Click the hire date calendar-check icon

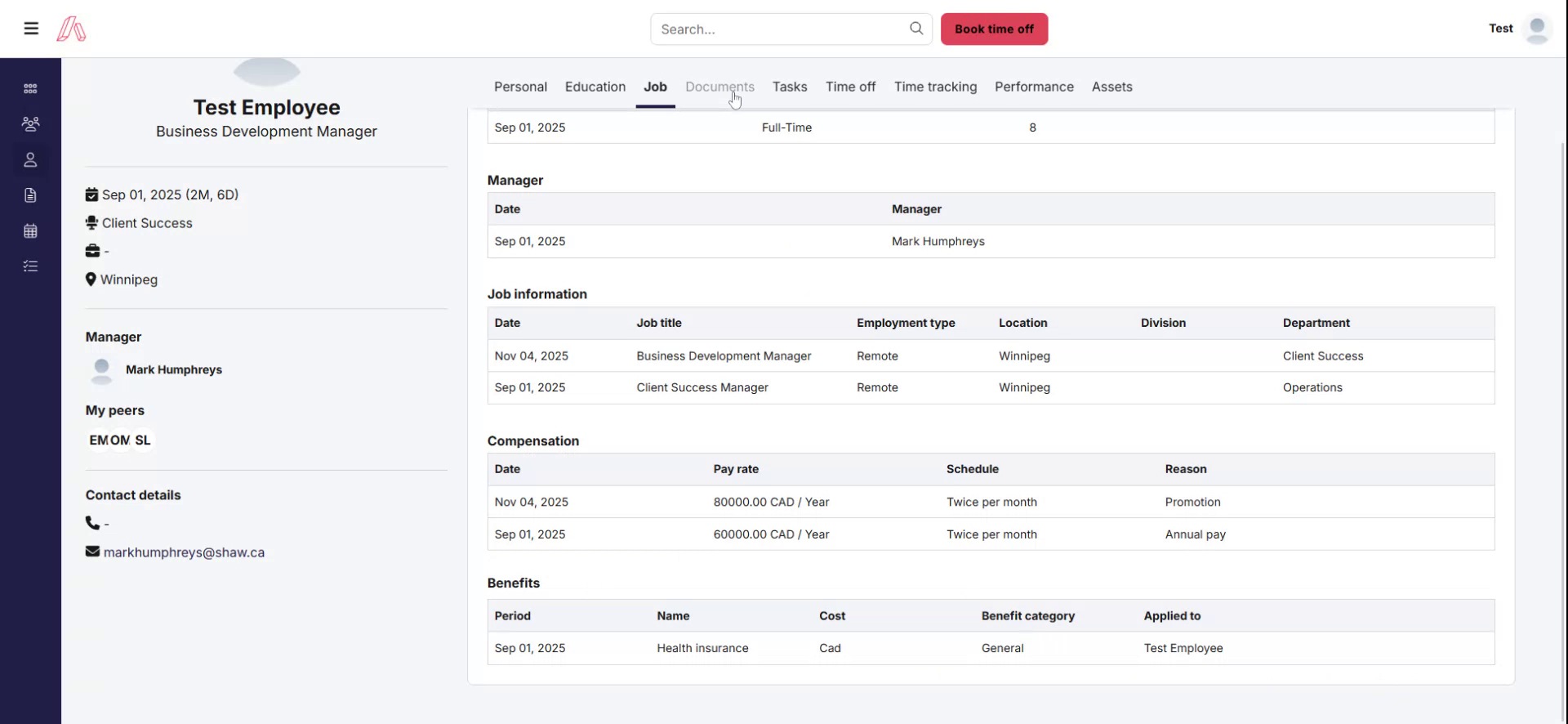tap(91, 194)
